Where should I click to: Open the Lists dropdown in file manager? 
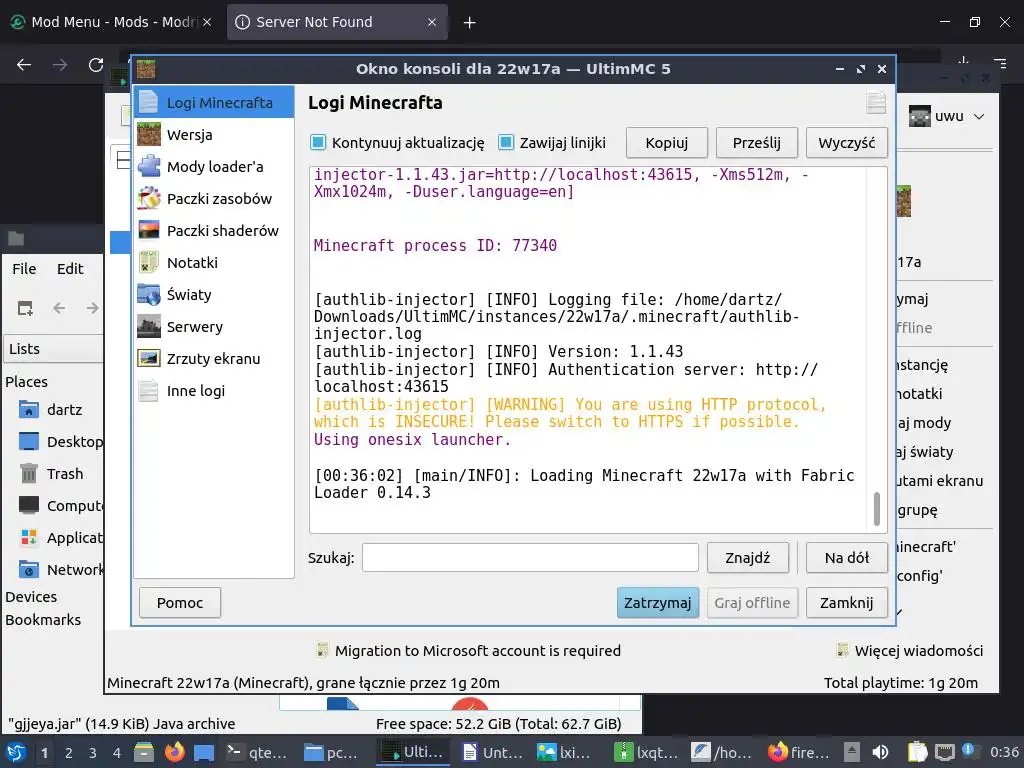click(x=54, y=349)
